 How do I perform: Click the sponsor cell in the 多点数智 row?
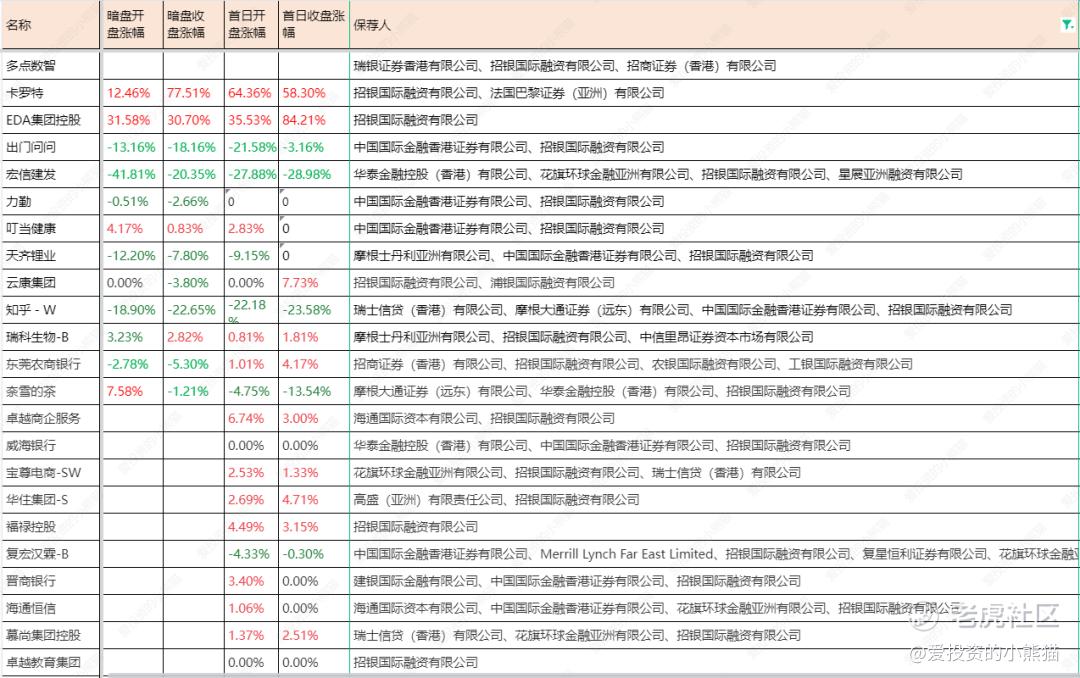click(x=714, y=65)
